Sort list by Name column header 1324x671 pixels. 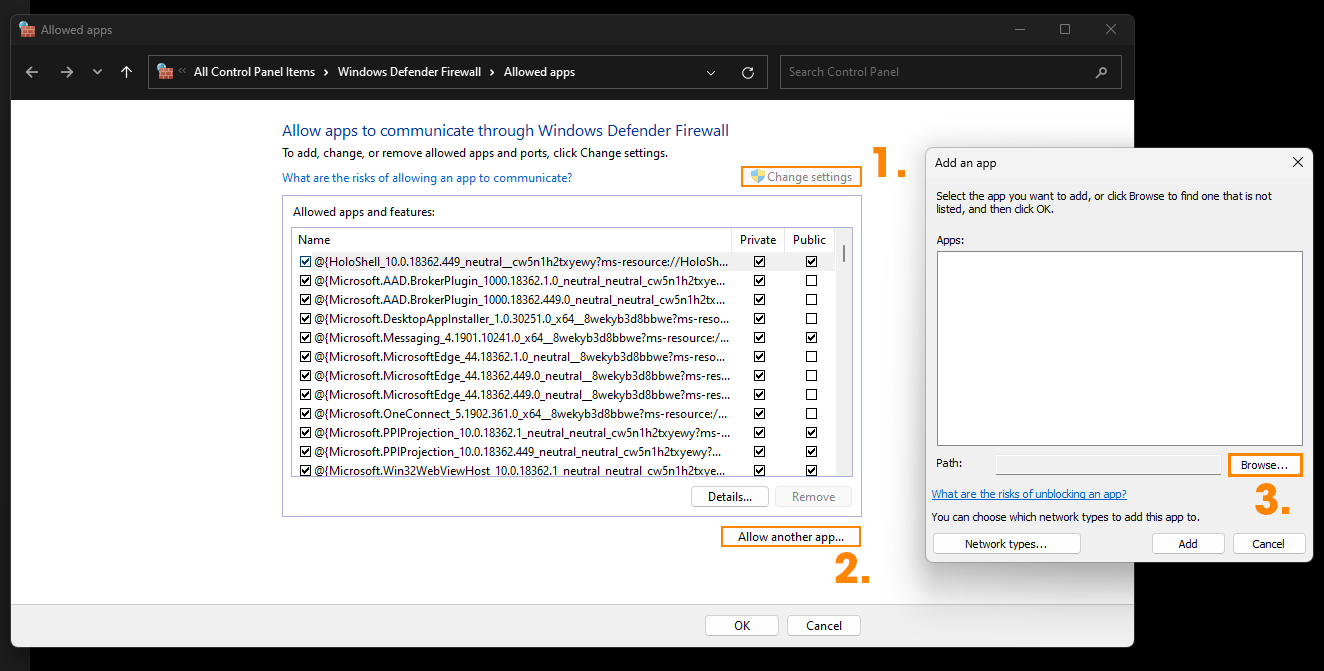click(511, 240)
